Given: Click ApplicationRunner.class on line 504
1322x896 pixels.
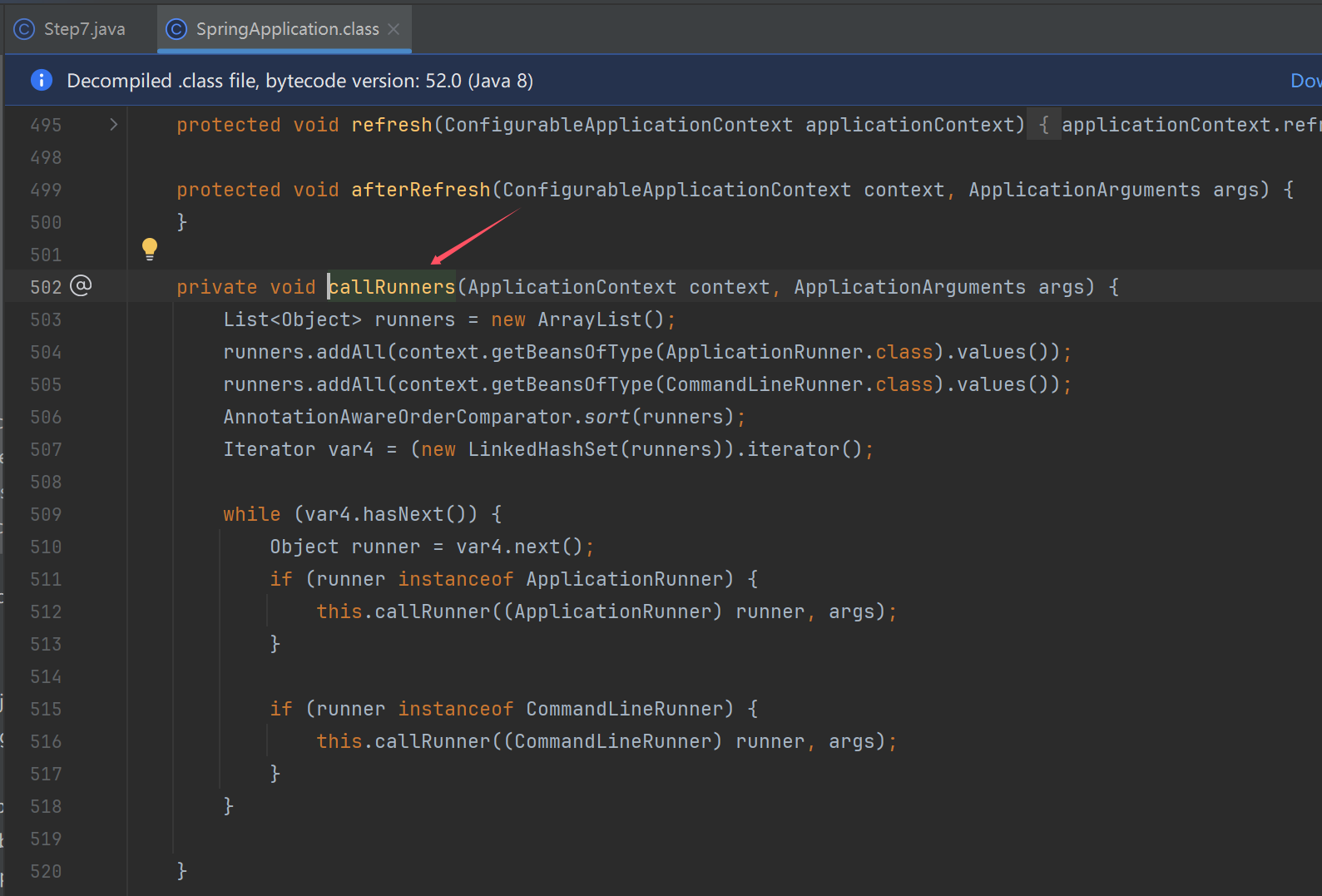Looking at the screenshot, I should tap(800, 352).
